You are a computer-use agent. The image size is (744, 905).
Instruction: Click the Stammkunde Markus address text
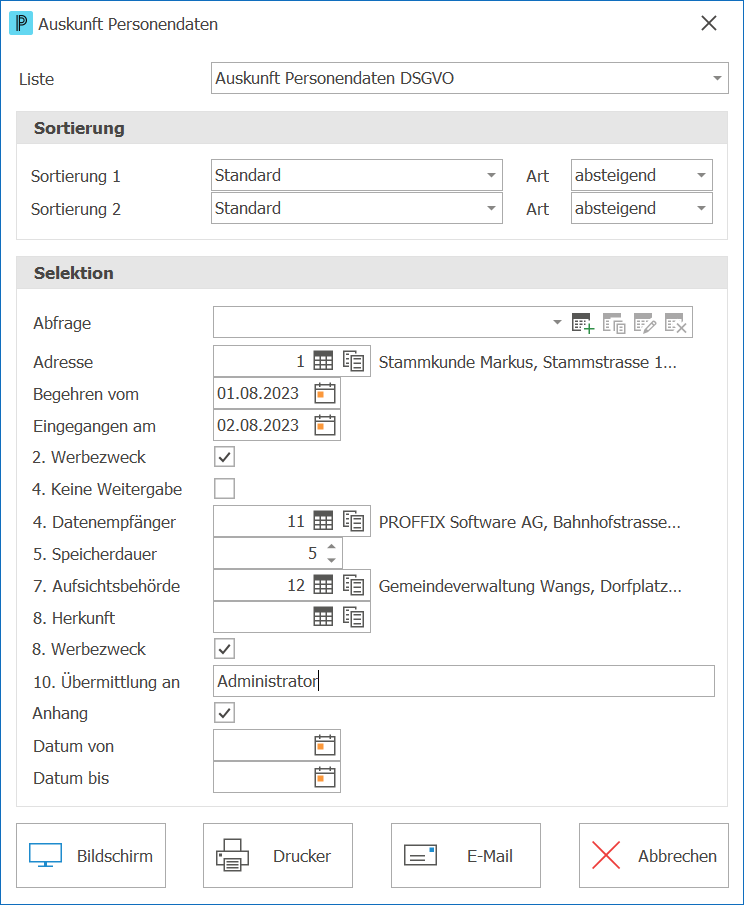(x=528, y=362)
